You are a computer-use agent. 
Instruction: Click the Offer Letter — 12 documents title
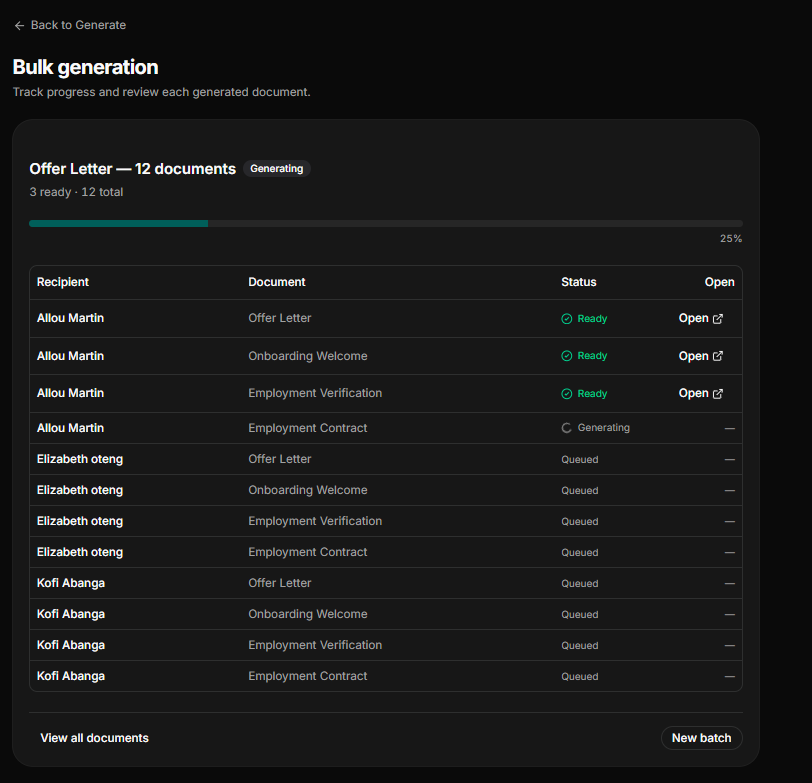(x=133, y=169)
